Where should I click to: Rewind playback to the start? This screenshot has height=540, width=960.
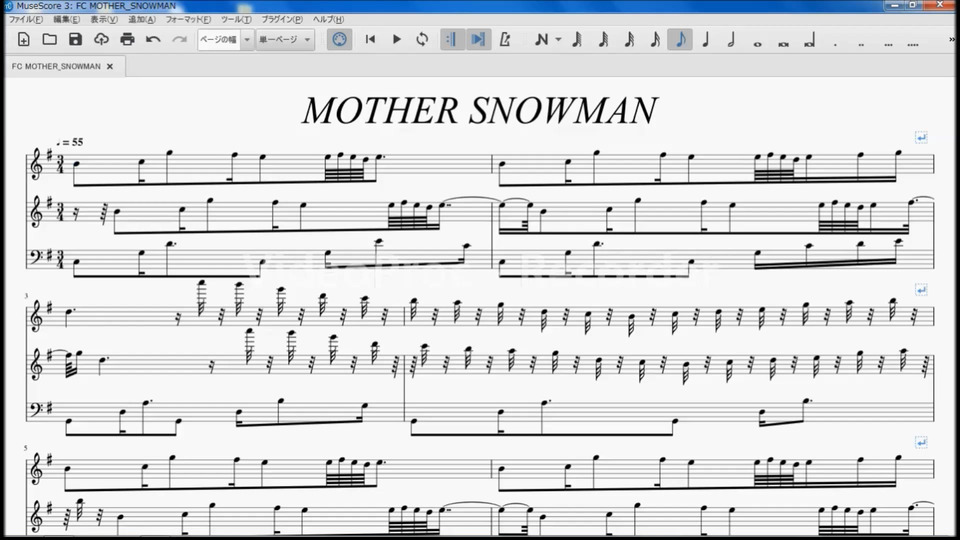(x=370, y=40)
